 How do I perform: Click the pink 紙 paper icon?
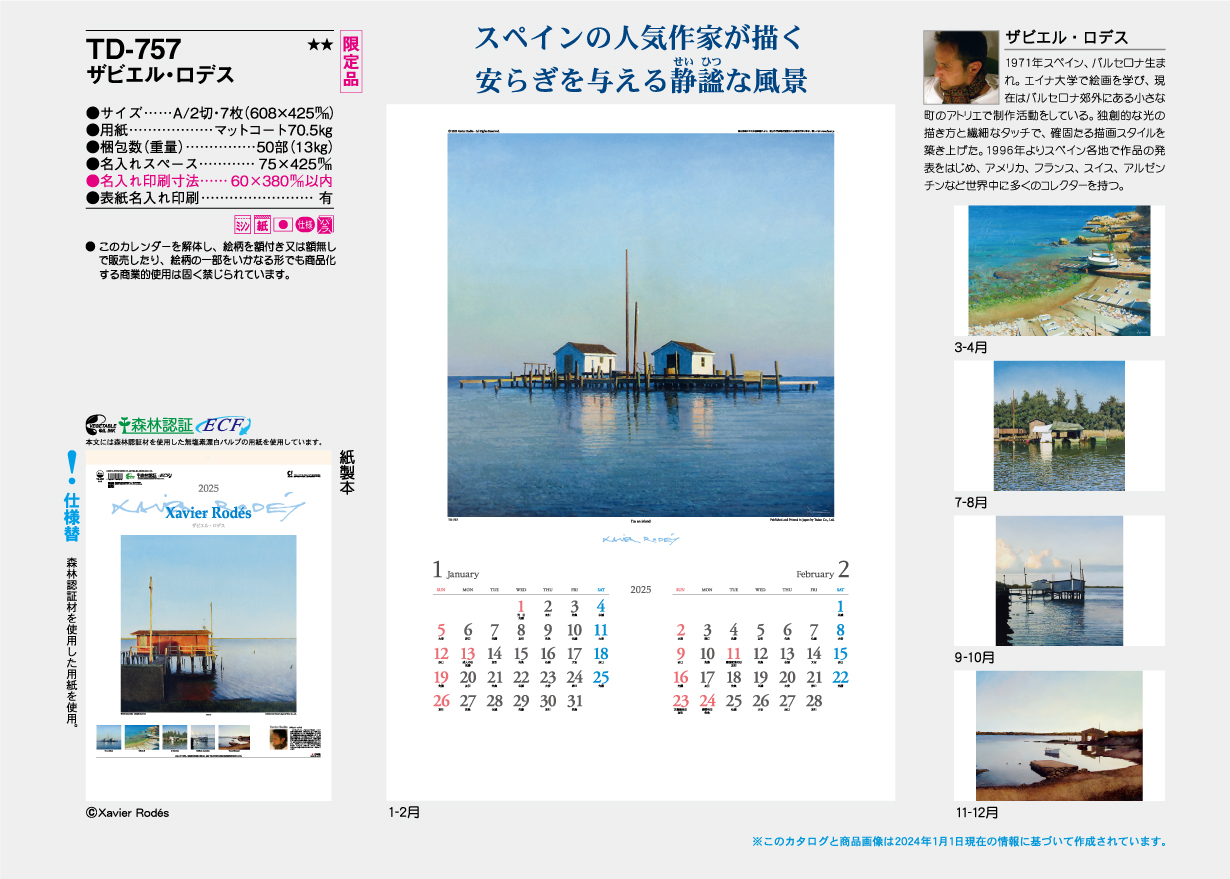point(264,225)
